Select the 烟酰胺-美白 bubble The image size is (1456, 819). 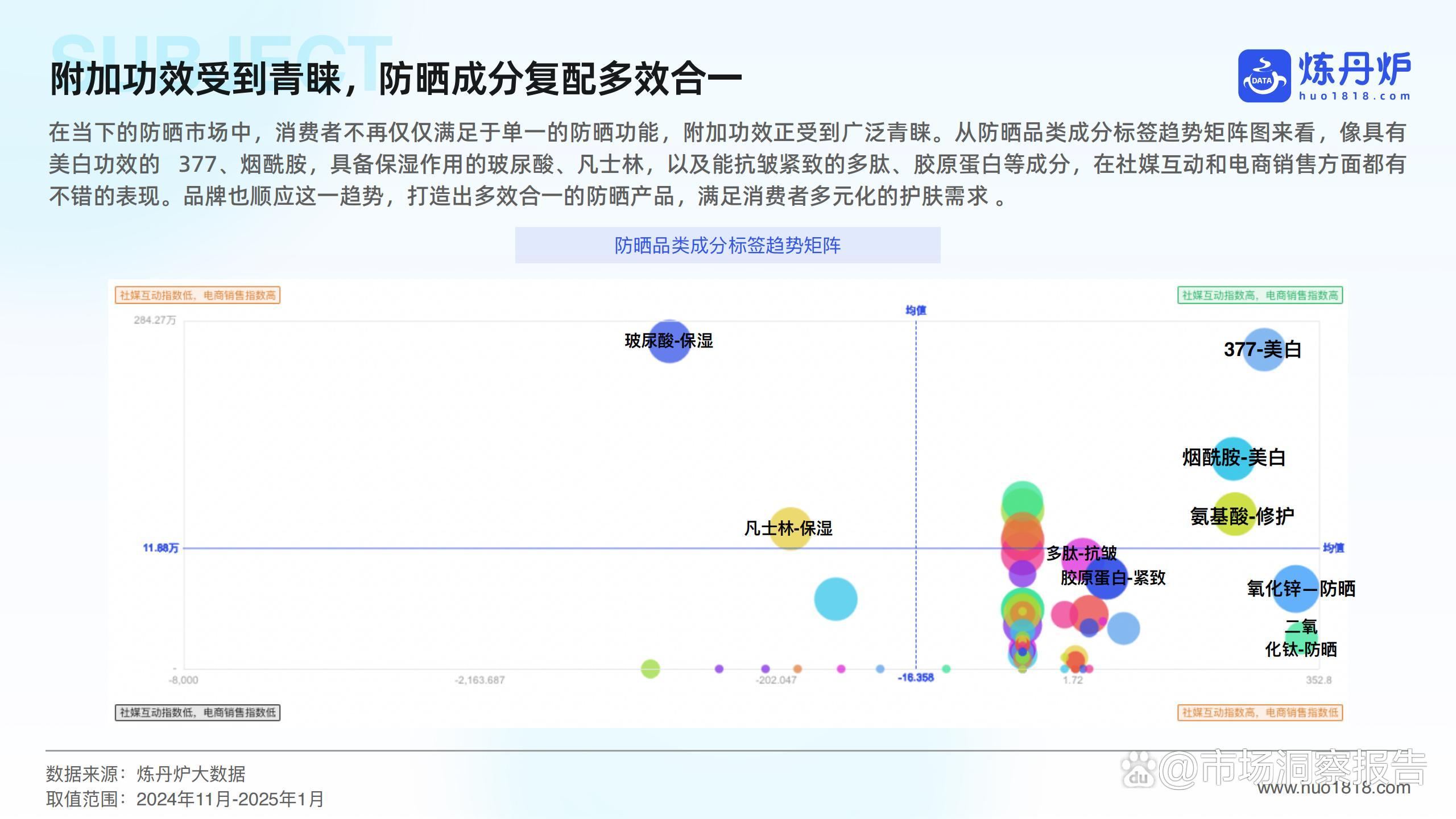(1233, 458)
